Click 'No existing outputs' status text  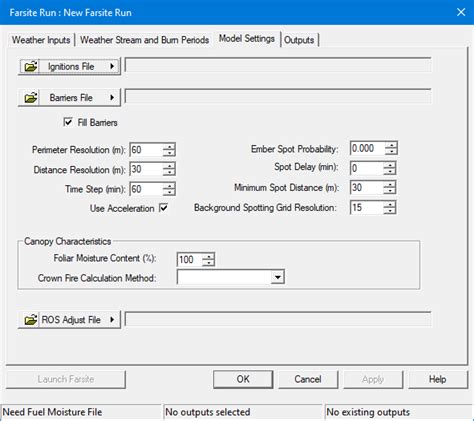click(368, 412)
